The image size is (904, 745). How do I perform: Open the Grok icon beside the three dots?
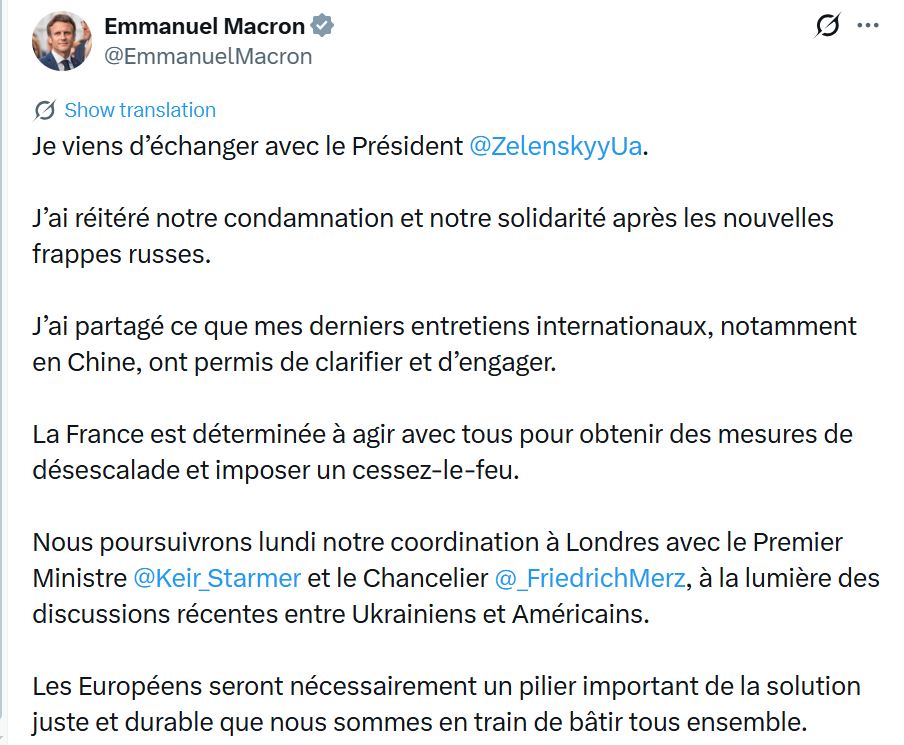[x=827, y=27]
